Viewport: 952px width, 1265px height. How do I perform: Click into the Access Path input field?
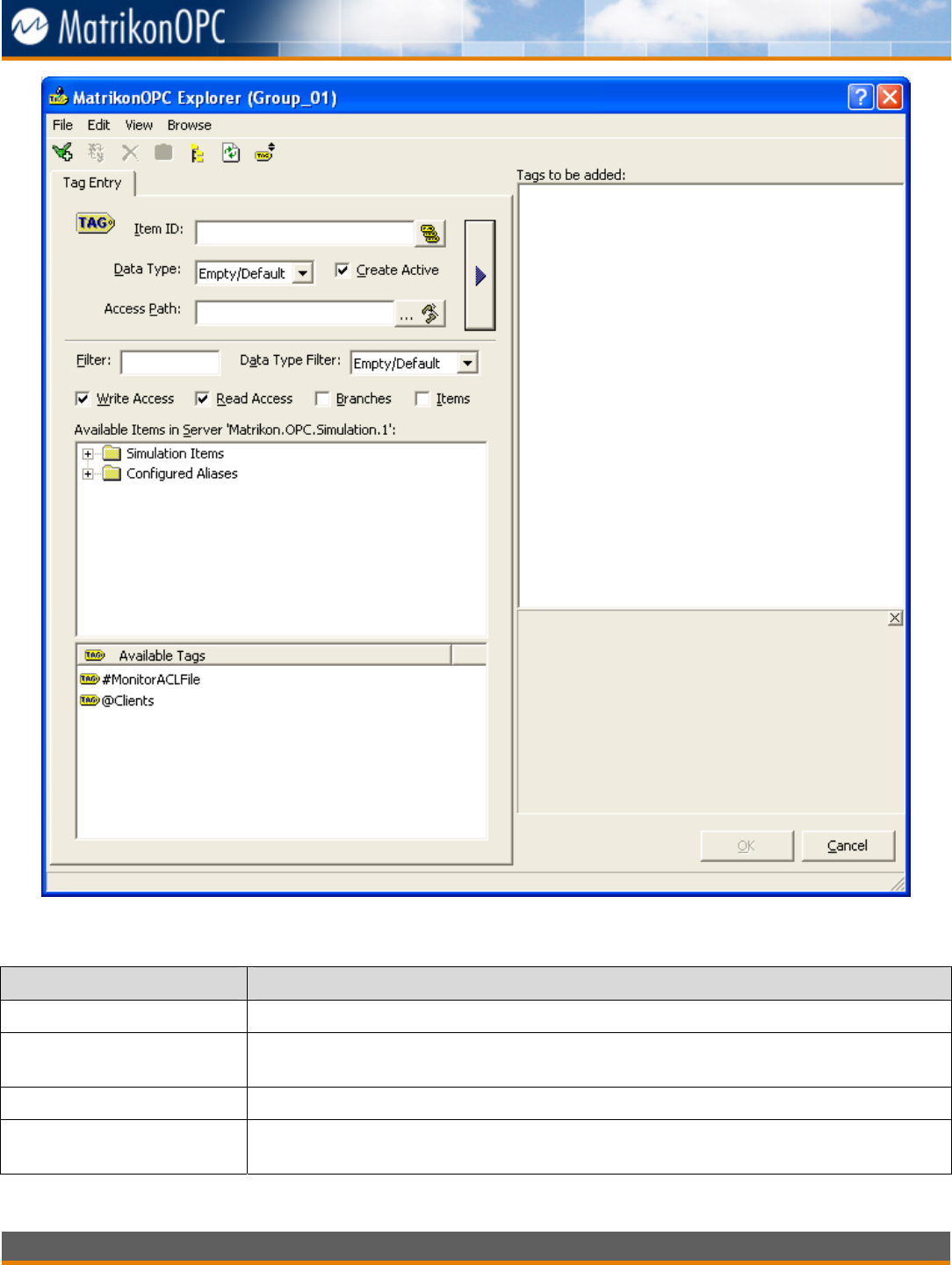(x=295, y=314)
